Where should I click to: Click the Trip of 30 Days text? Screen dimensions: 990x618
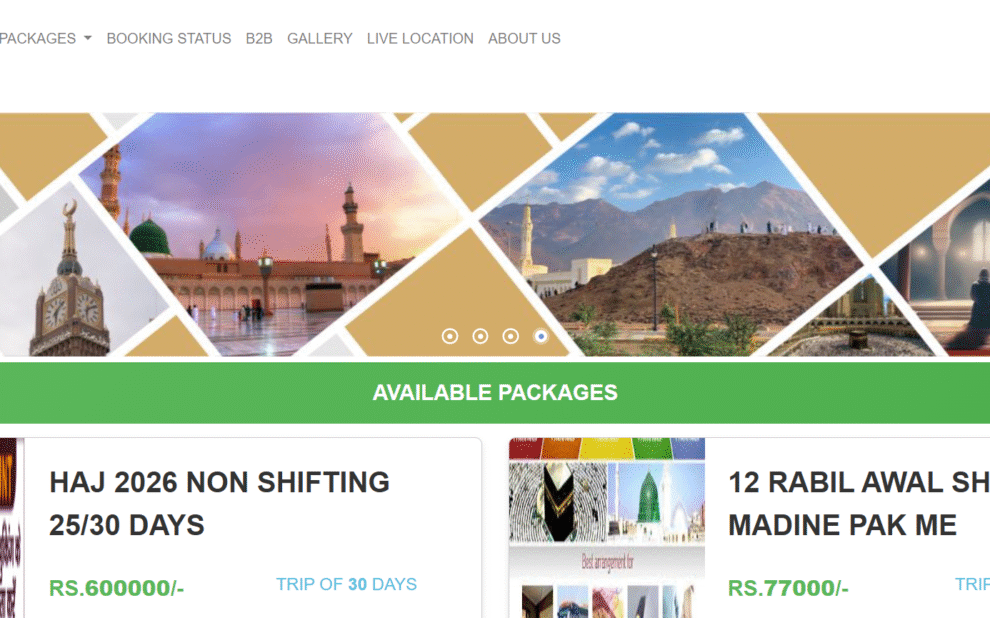pos(346,585)
